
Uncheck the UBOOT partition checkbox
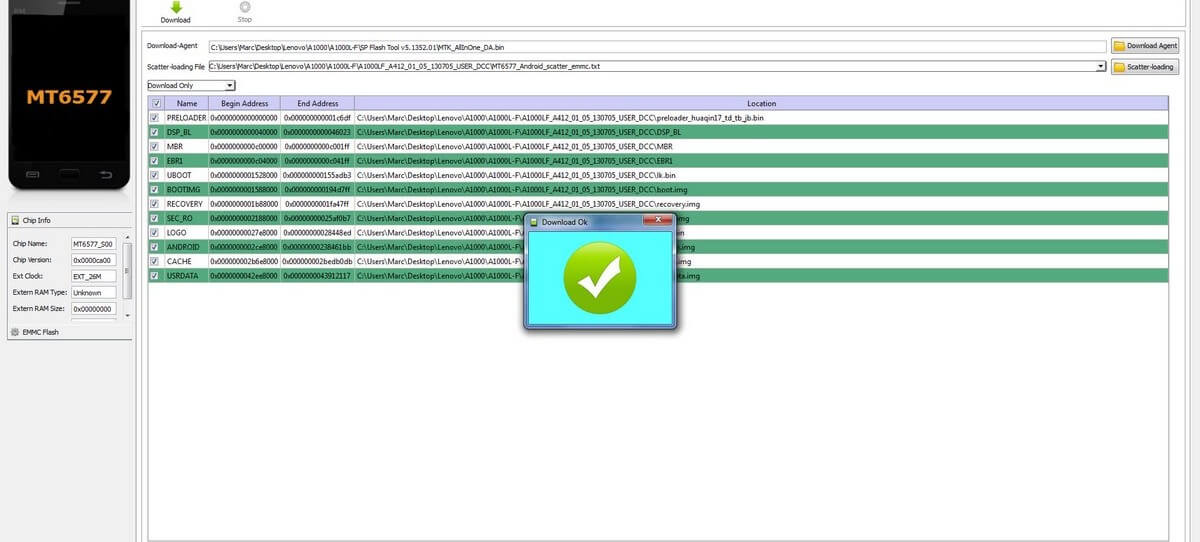click(154, 175)
